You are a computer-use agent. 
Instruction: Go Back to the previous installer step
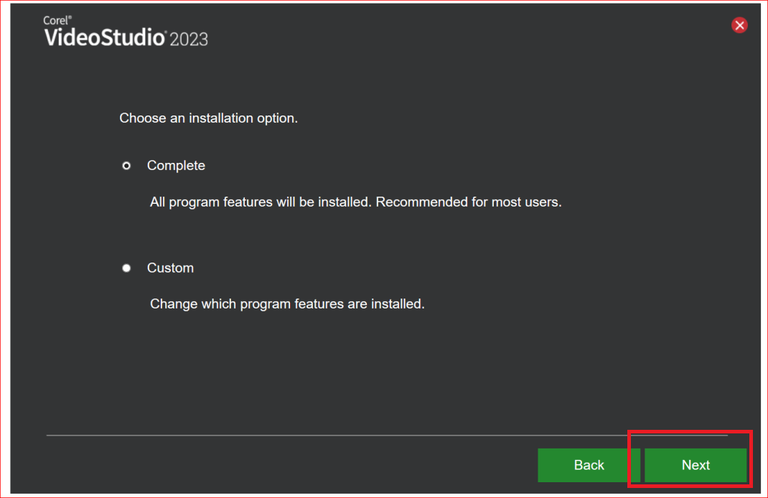[x=589, y=465]
